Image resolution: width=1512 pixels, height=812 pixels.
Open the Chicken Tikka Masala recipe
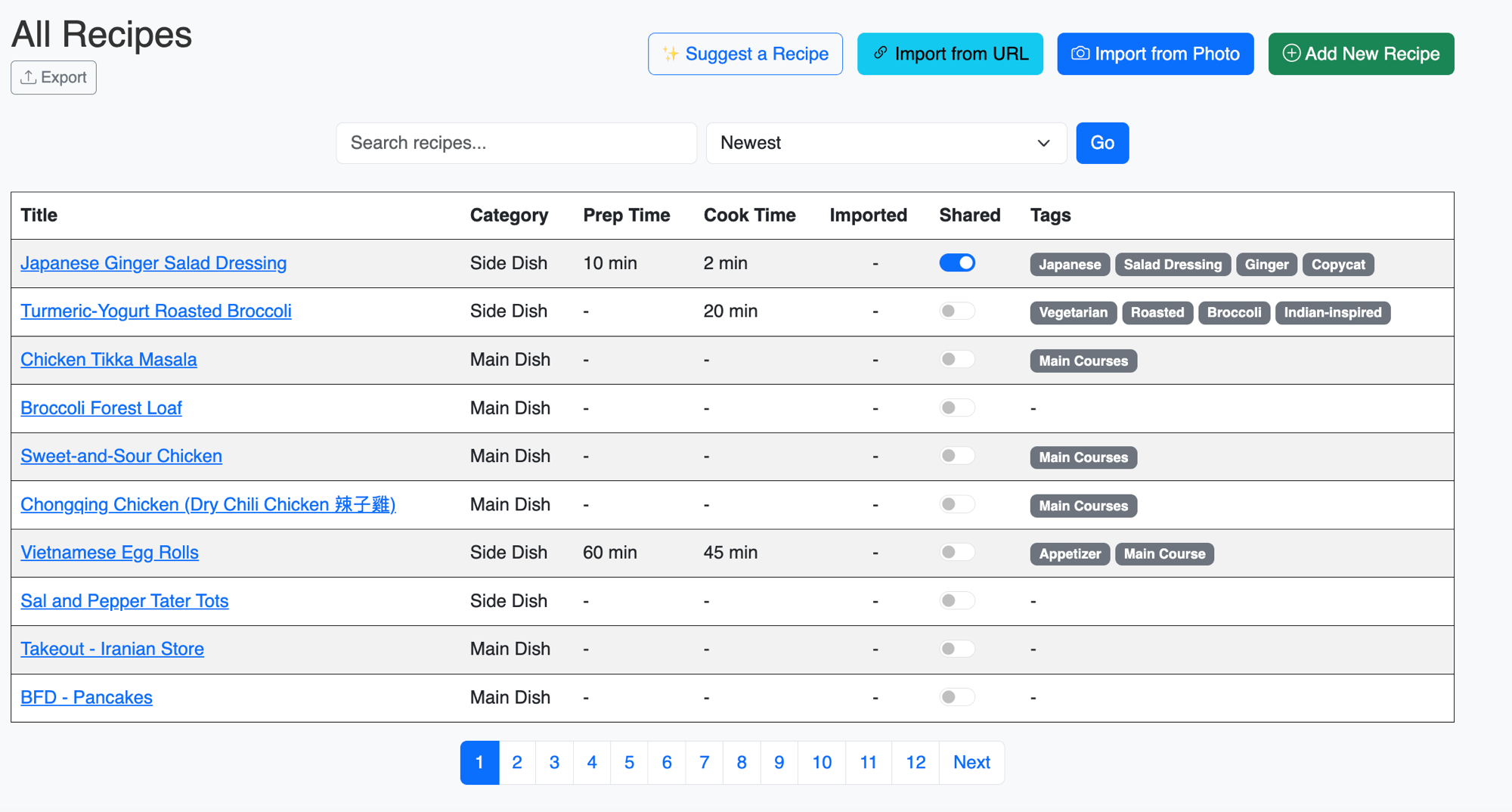click(x=109, y=360)
